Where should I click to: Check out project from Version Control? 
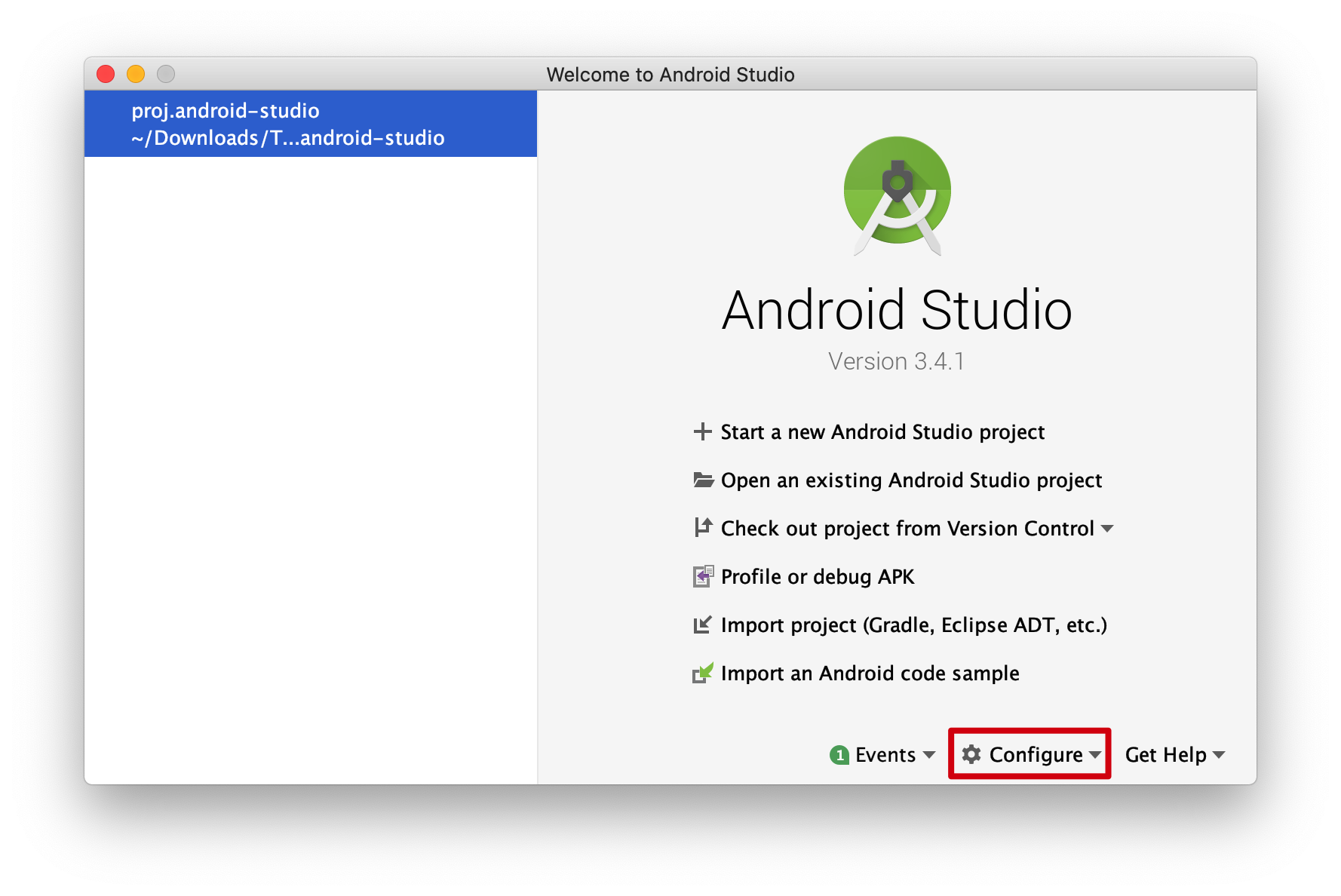pyautogui.click(x=907, y=529)
